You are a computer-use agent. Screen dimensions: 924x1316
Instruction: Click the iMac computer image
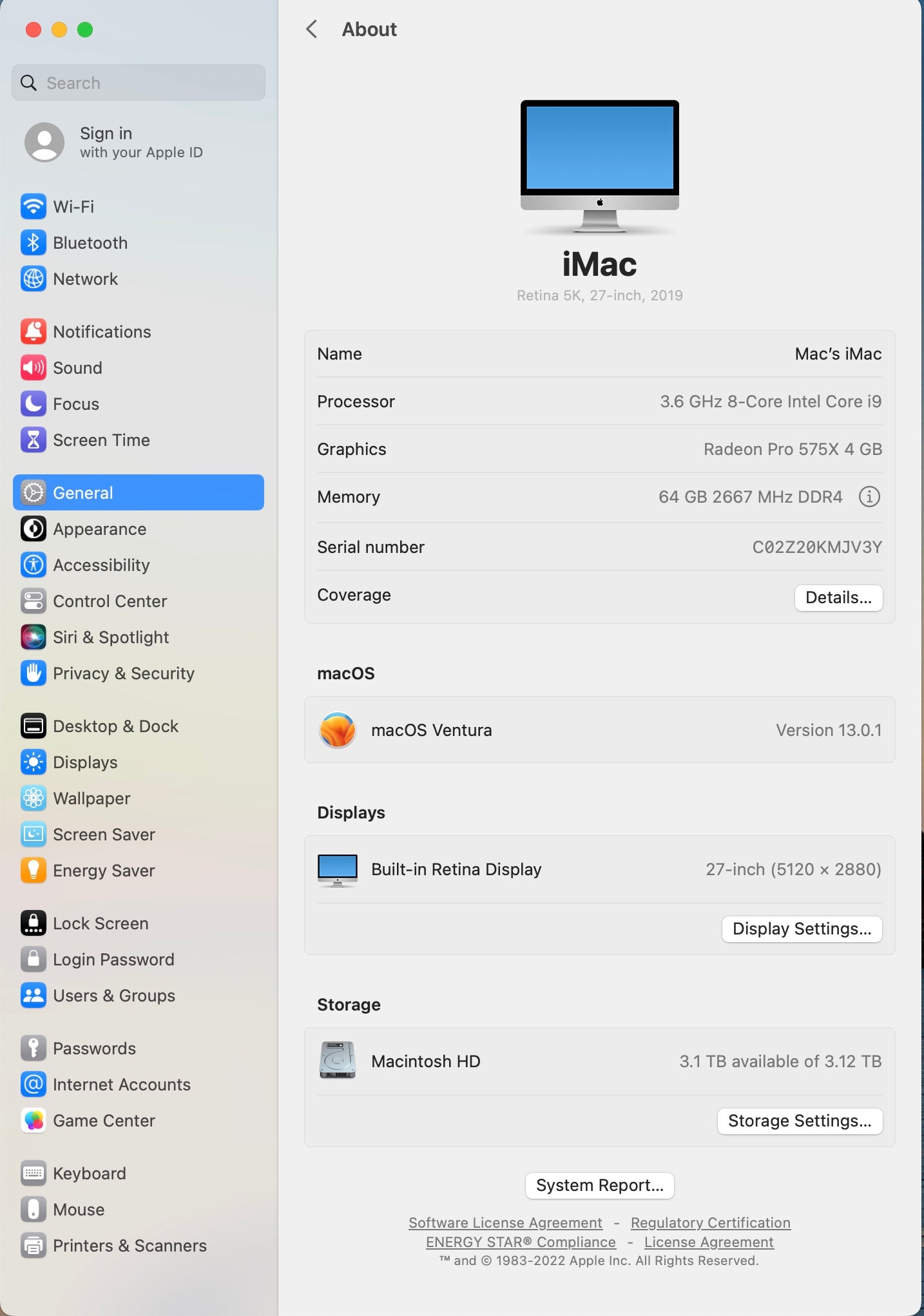tap(600, 166)
